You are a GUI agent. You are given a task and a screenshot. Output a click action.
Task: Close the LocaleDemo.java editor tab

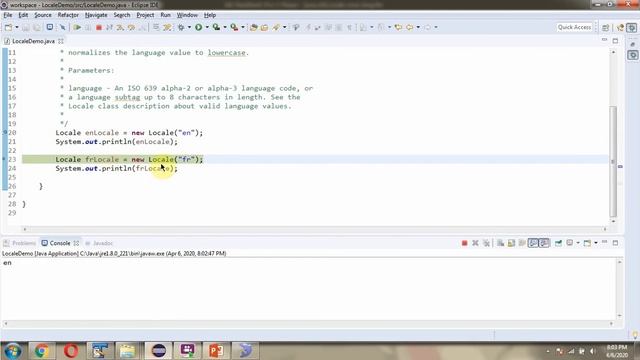pyautogui.click(x=61, y=41)
